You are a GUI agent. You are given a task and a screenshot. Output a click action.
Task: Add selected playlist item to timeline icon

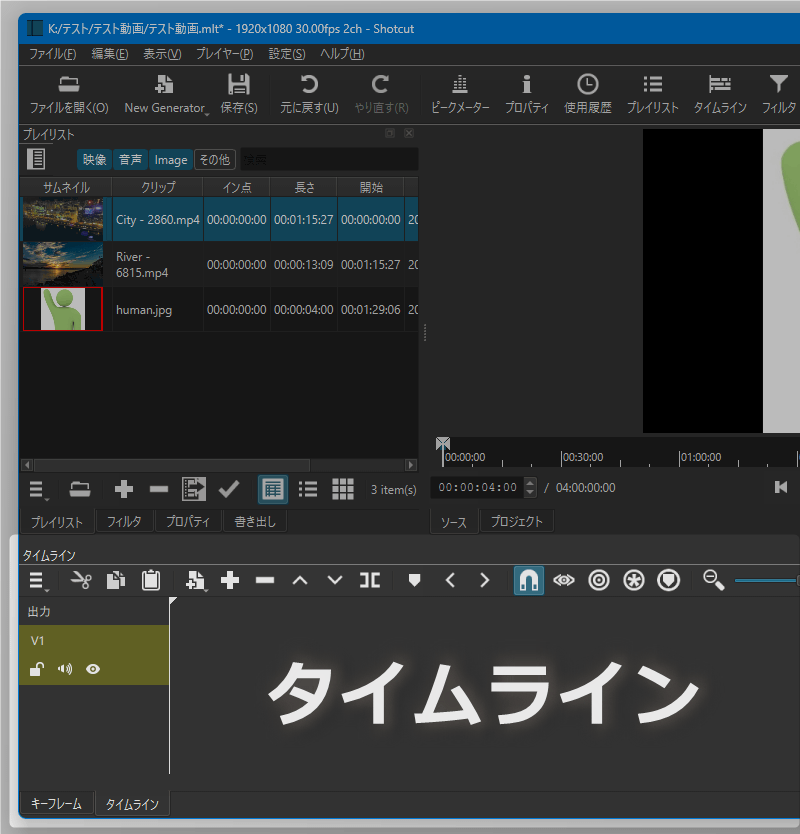click(194, 489)
